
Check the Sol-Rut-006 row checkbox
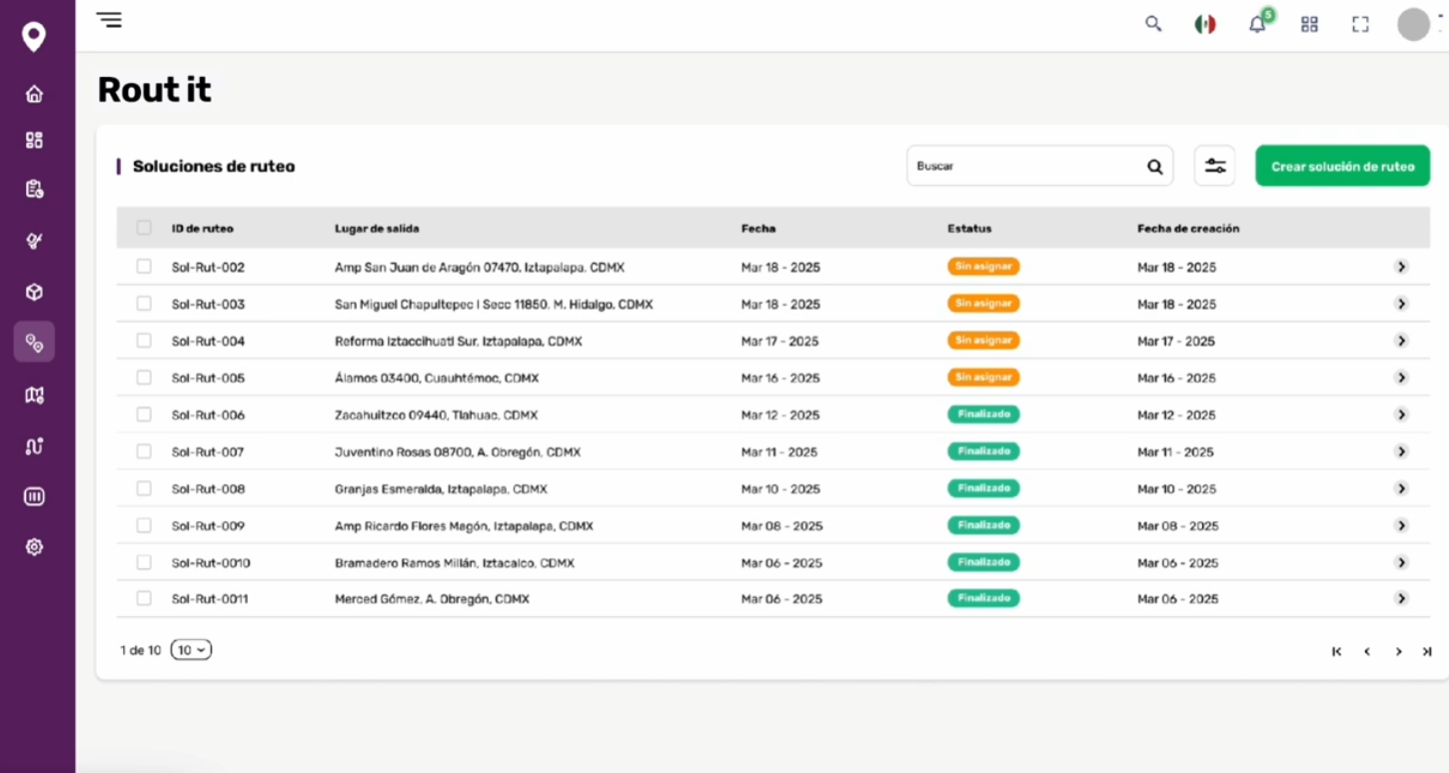point(144,414)
